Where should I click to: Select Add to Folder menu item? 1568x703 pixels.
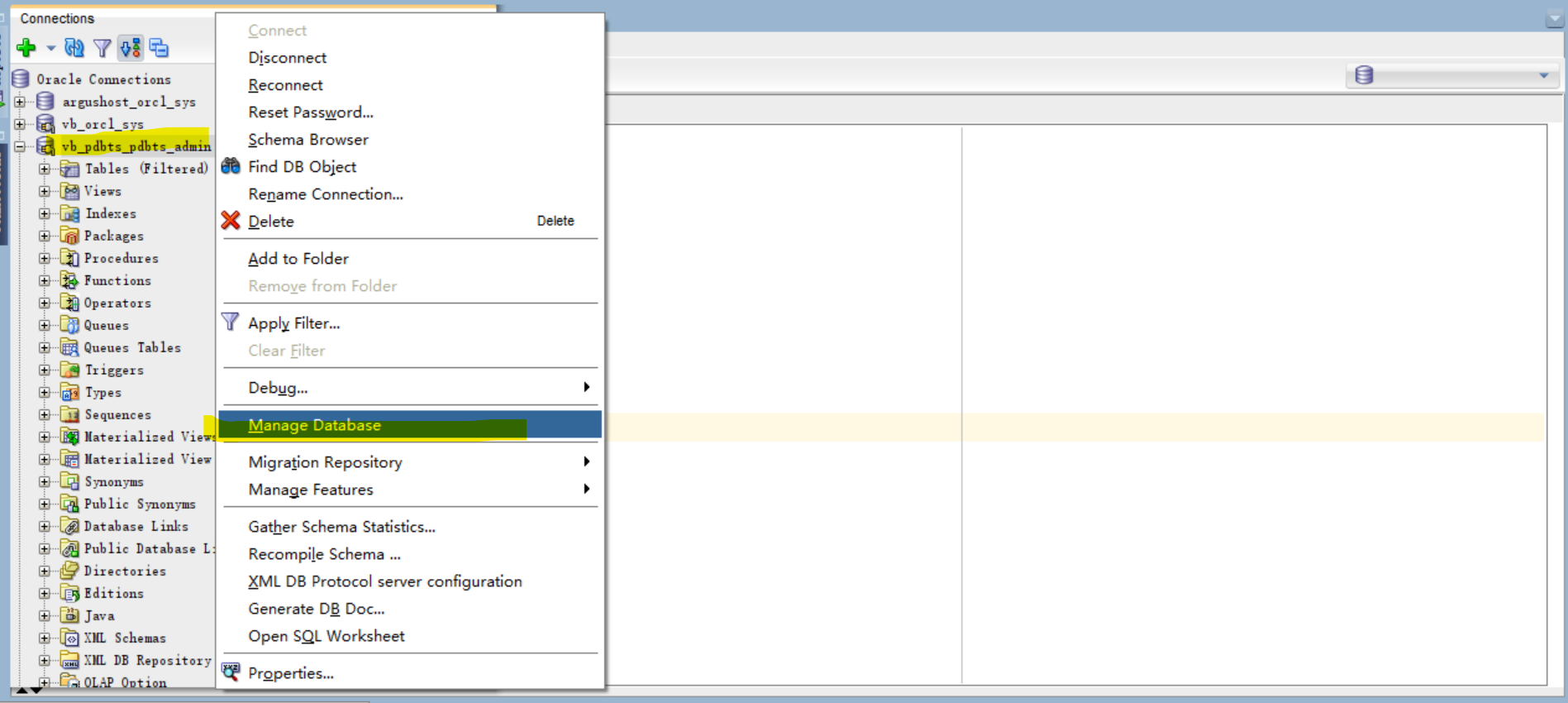click(409, 258)
